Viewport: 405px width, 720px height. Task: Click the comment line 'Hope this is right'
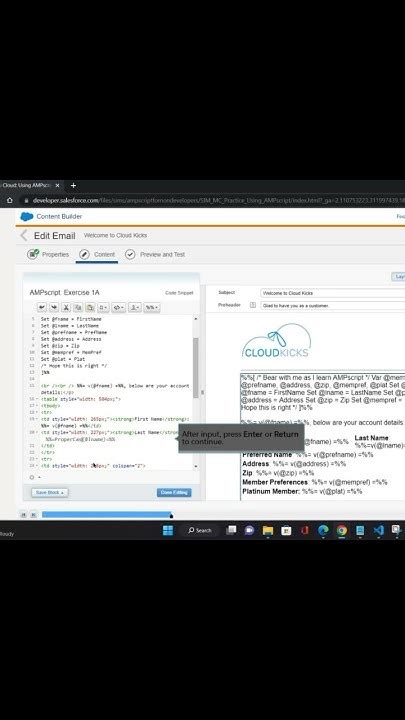click(74, 366)
